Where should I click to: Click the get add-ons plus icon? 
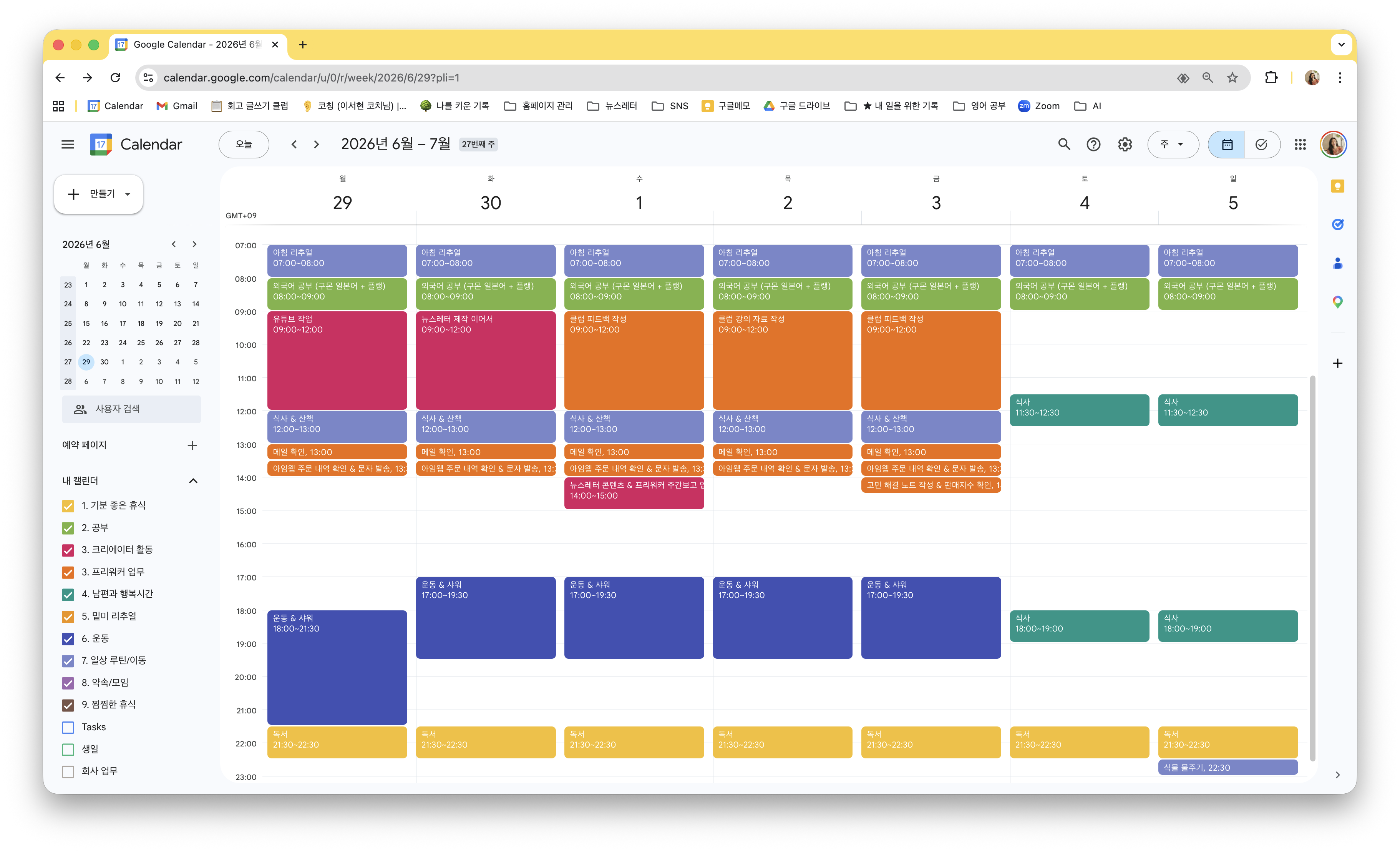(x=1337, y=363)
